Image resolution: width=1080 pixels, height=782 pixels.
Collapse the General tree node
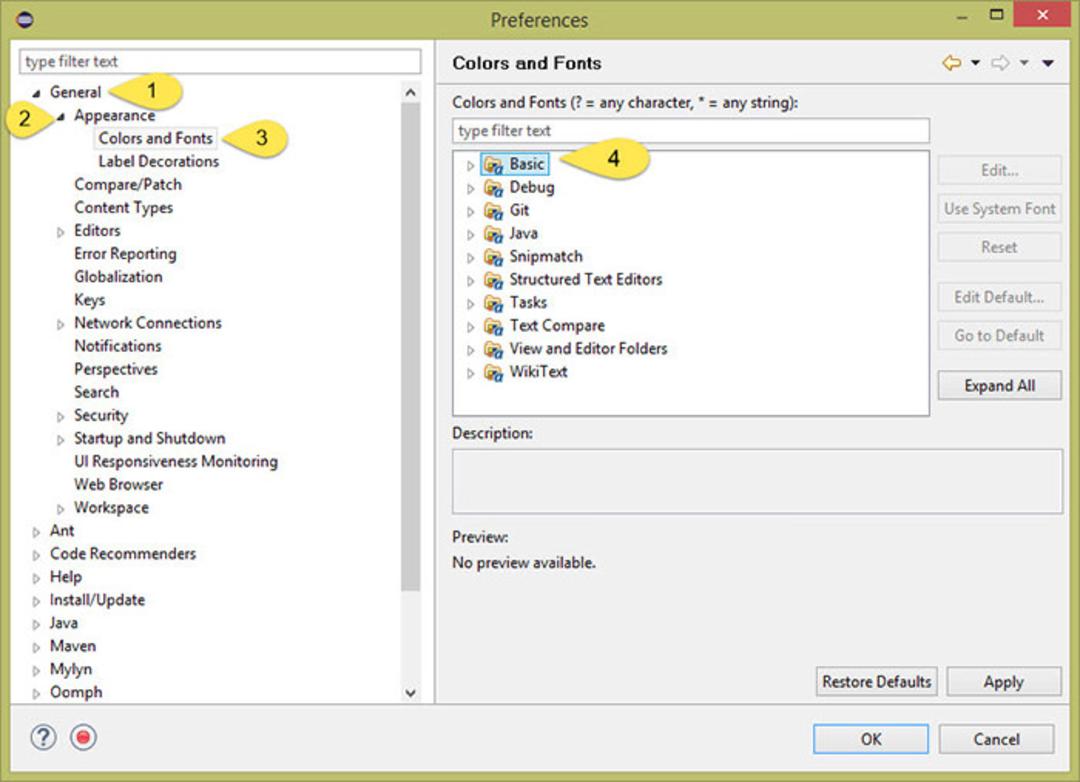coord(37,93)
